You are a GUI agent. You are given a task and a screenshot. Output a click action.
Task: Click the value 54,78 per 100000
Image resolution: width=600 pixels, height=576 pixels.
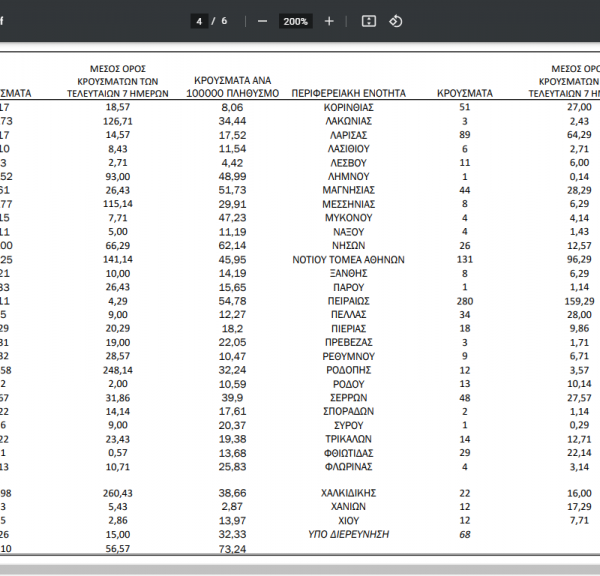(233, 301)
